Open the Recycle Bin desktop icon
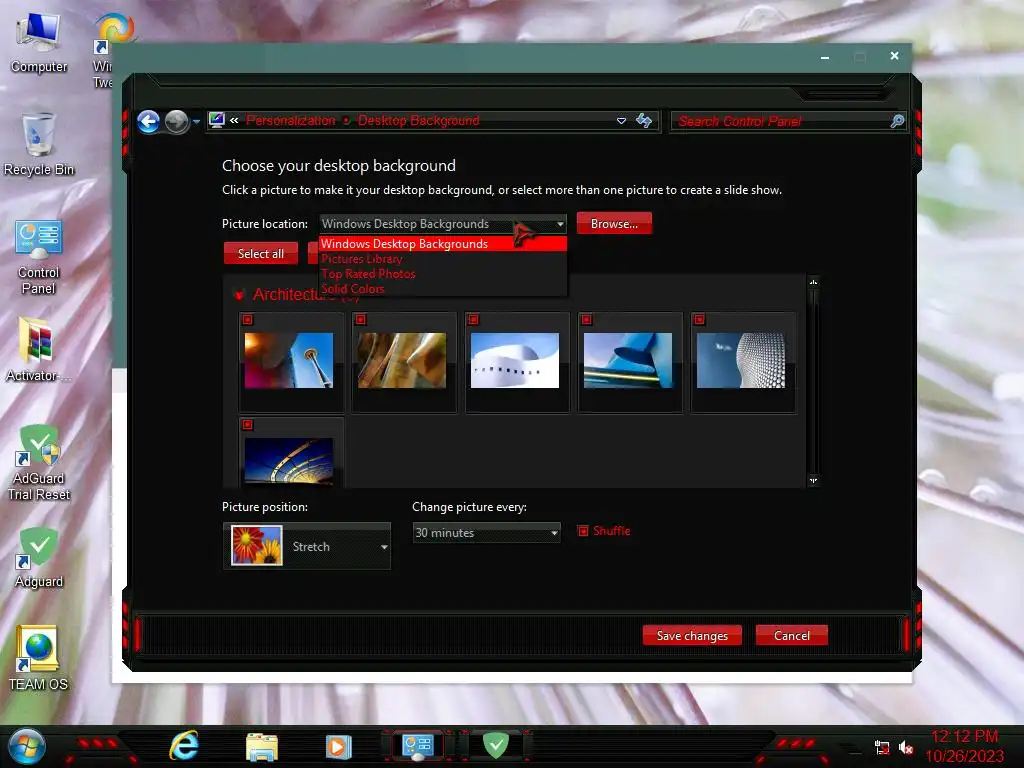 39,145
